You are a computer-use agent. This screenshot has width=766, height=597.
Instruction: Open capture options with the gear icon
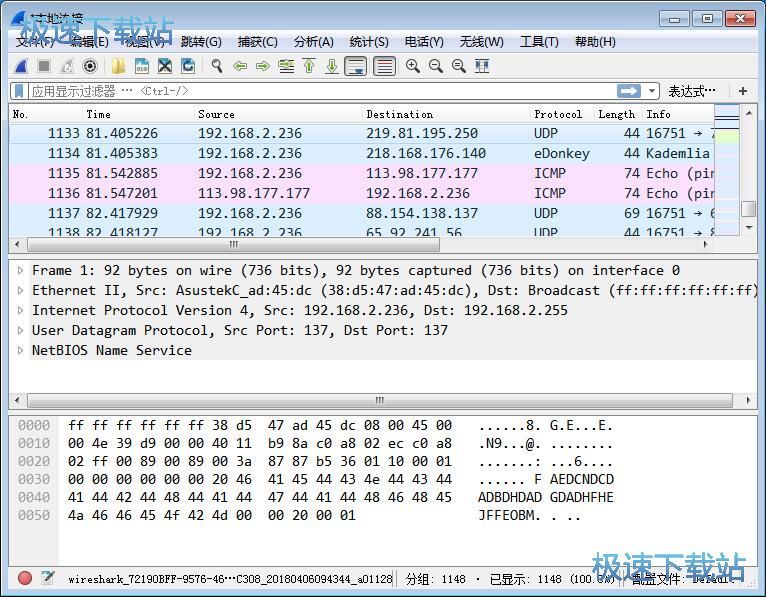(x=90, y=66)
